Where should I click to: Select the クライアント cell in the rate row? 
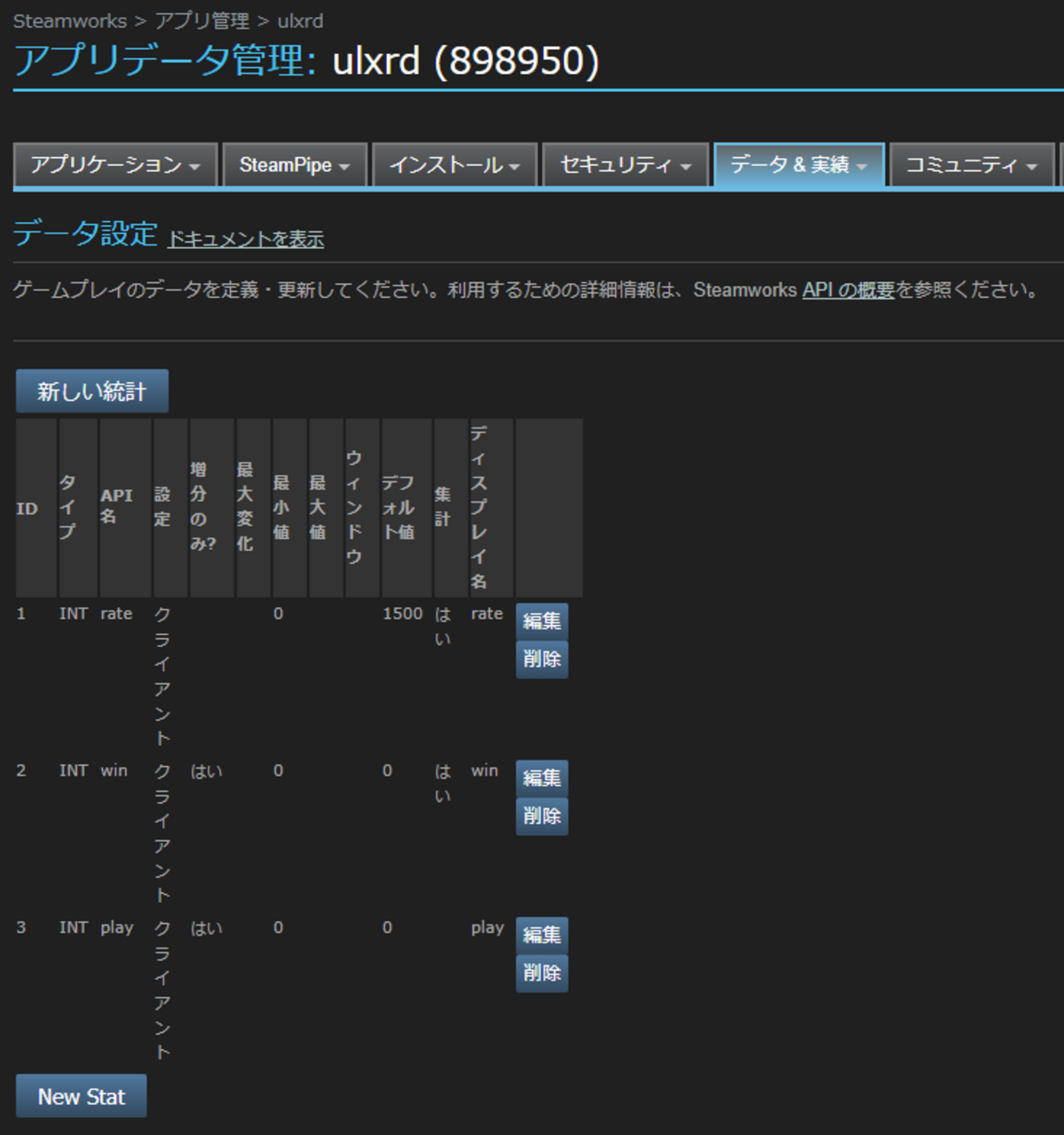tap(163, 676)
